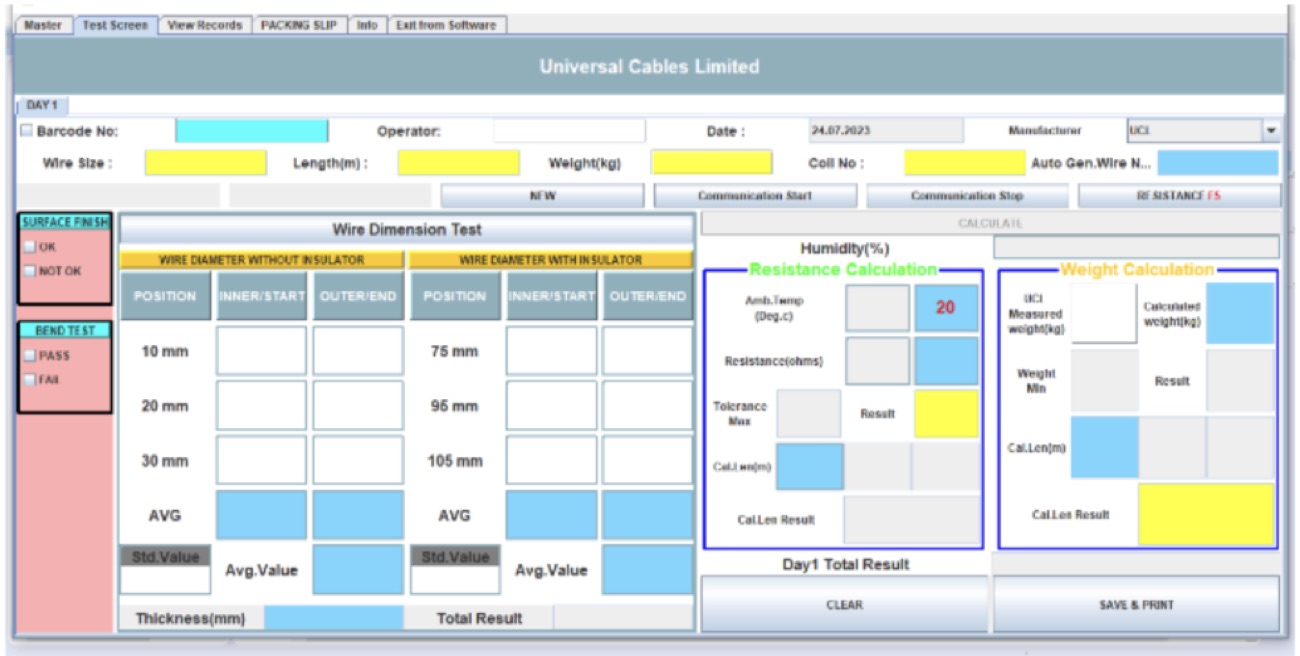1300x656 pixels.
Task: Click the Operator input field
Action: click(x=570, y=131)
